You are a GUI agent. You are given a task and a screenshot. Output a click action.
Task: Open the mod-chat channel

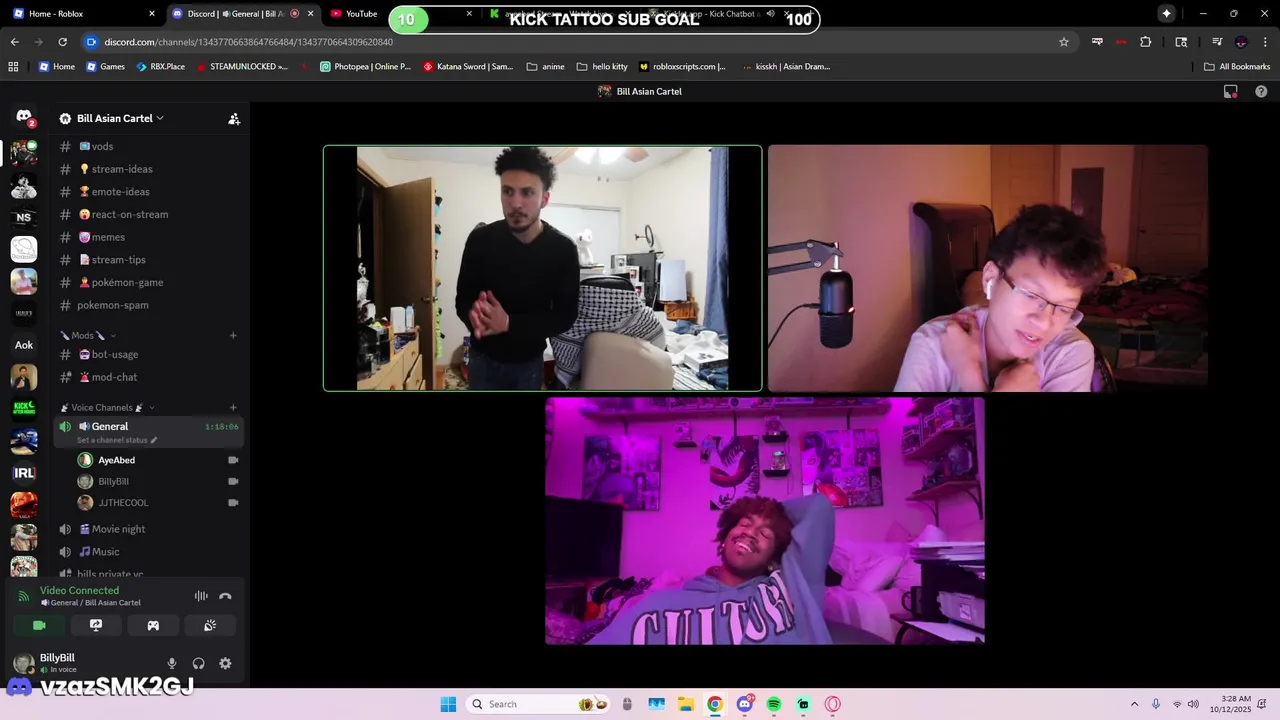click(x=148, y=377)
